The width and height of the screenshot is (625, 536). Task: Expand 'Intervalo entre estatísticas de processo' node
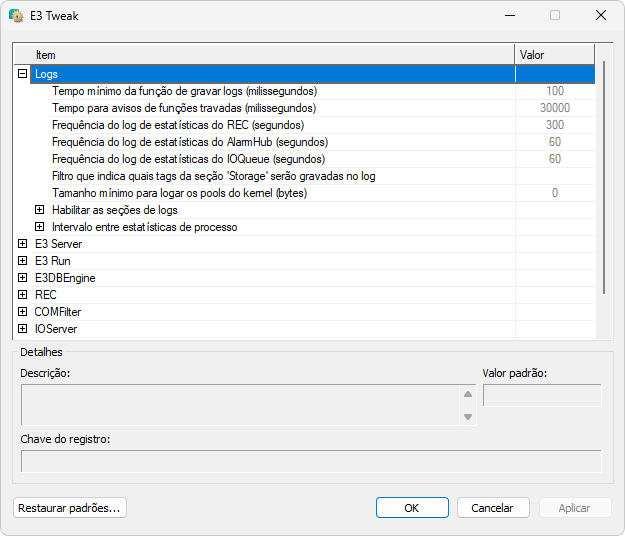click(39, 227)
